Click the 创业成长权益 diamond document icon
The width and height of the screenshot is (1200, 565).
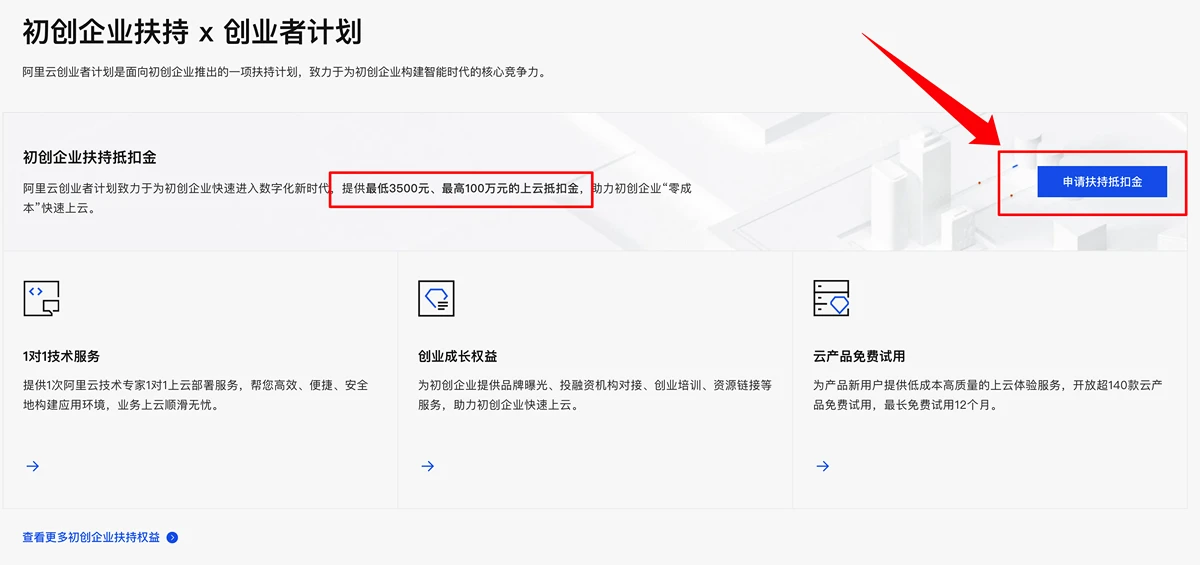coord(436,298)
